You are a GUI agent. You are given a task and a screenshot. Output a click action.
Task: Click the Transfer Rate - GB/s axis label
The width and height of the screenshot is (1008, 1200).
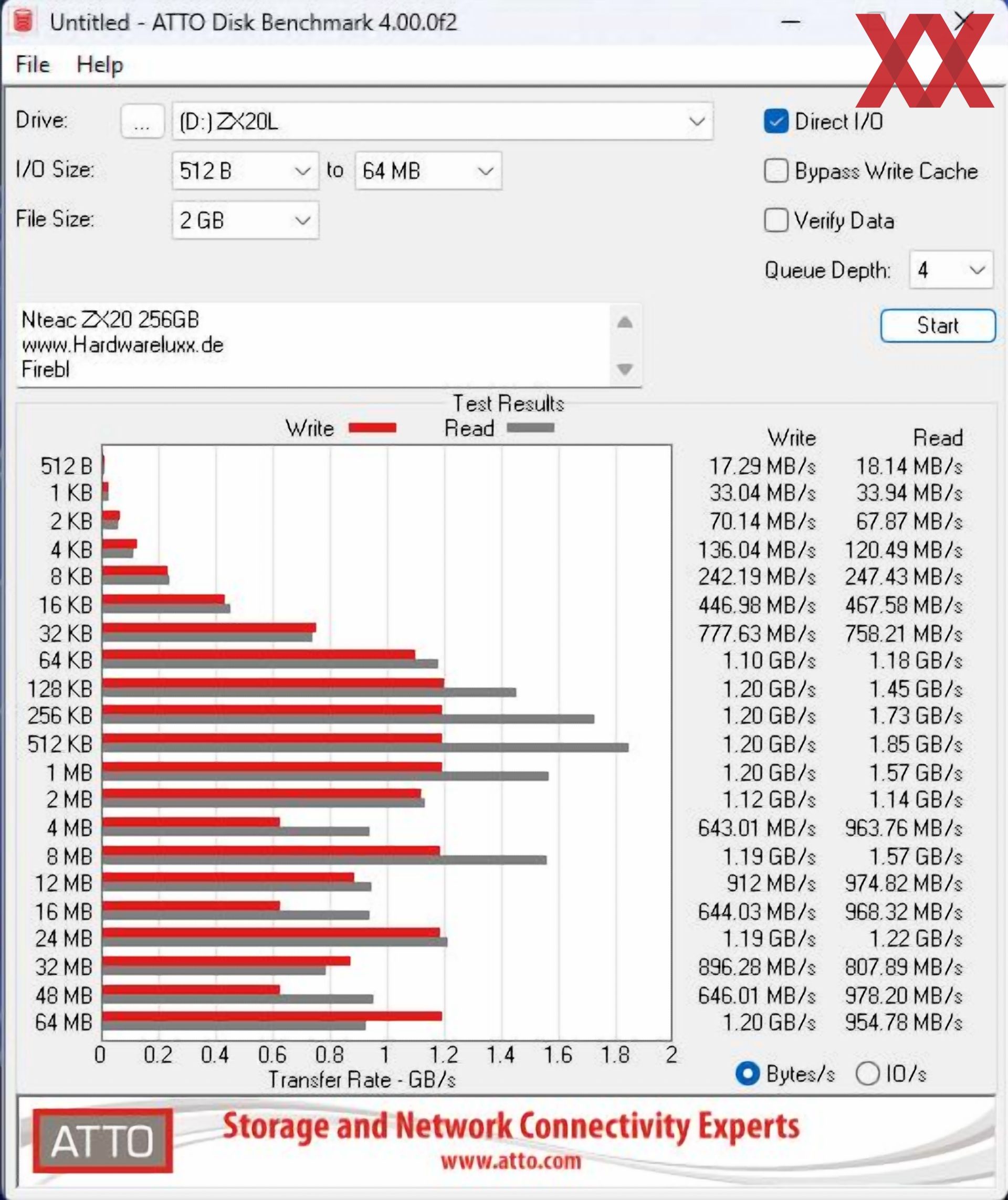pos(362,1079)
